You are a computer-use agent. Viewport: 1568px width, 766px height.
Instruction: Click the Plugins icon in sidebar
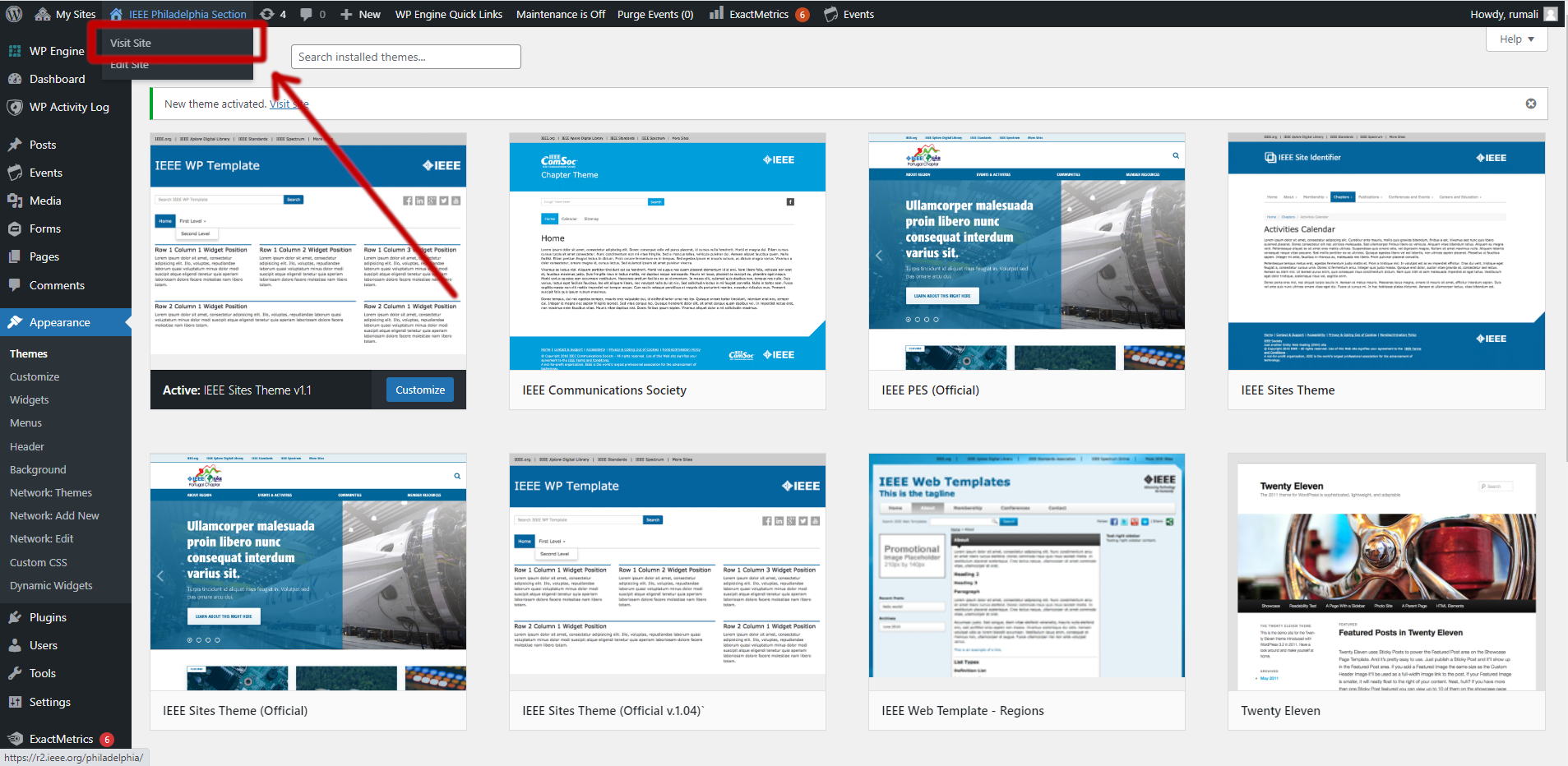tap(15, 617)
